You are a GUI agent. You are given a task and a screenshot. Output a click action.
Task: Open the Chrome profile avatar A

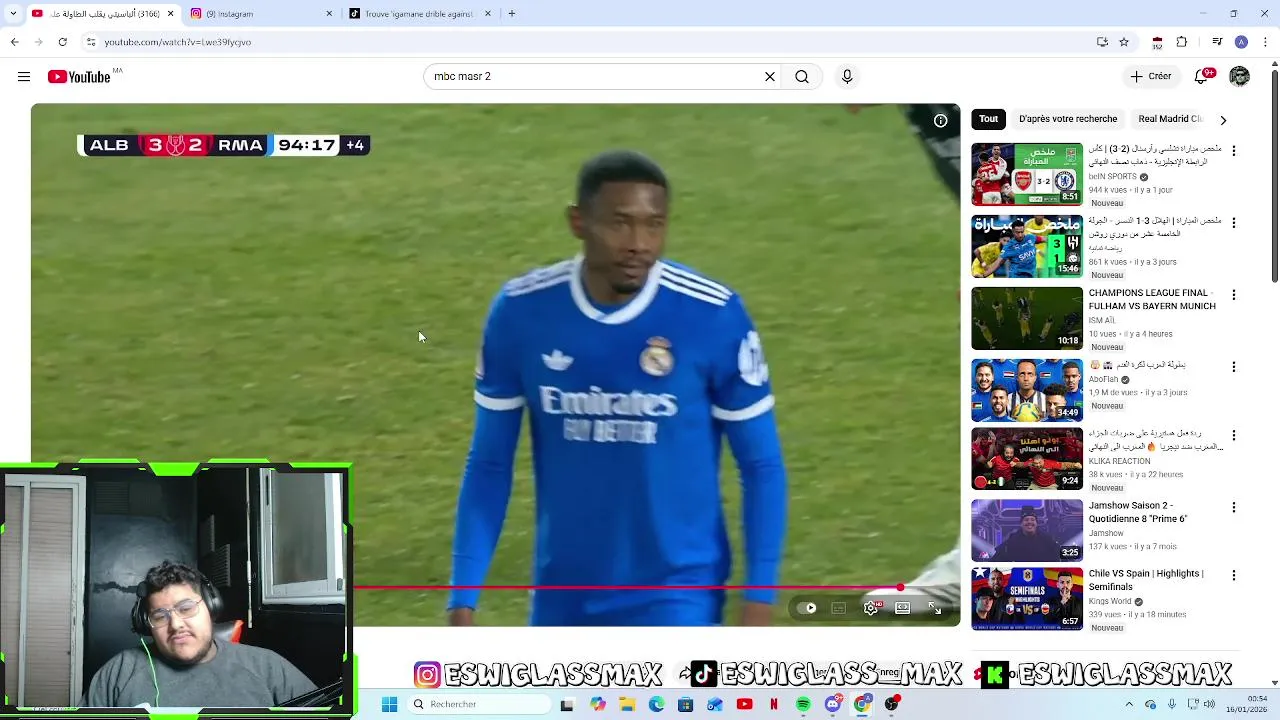pos(1241,42)
